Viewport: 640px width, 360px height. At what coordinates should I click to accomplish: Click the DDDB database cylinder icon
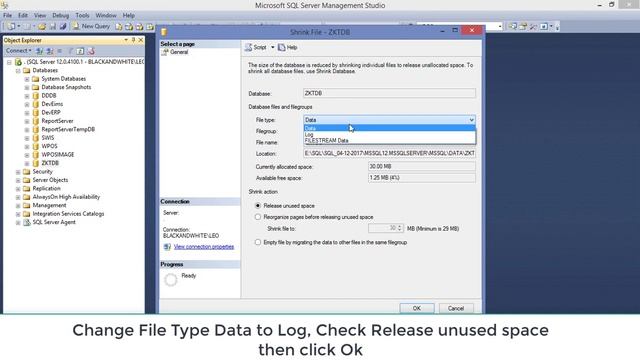point(36,96)
